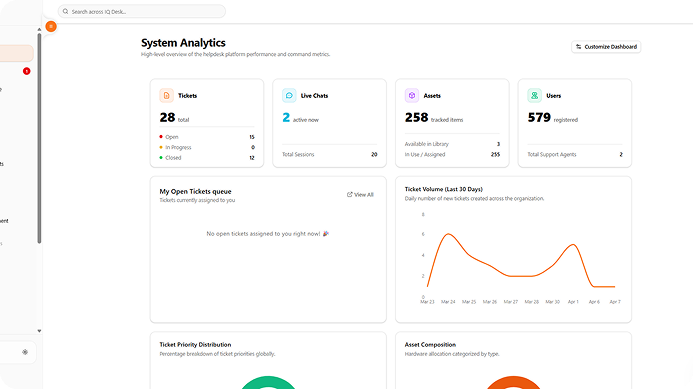Click the Ticket Priority Distribution heading
The height and width of the screenshot is (389, 693).
(195, 344)
